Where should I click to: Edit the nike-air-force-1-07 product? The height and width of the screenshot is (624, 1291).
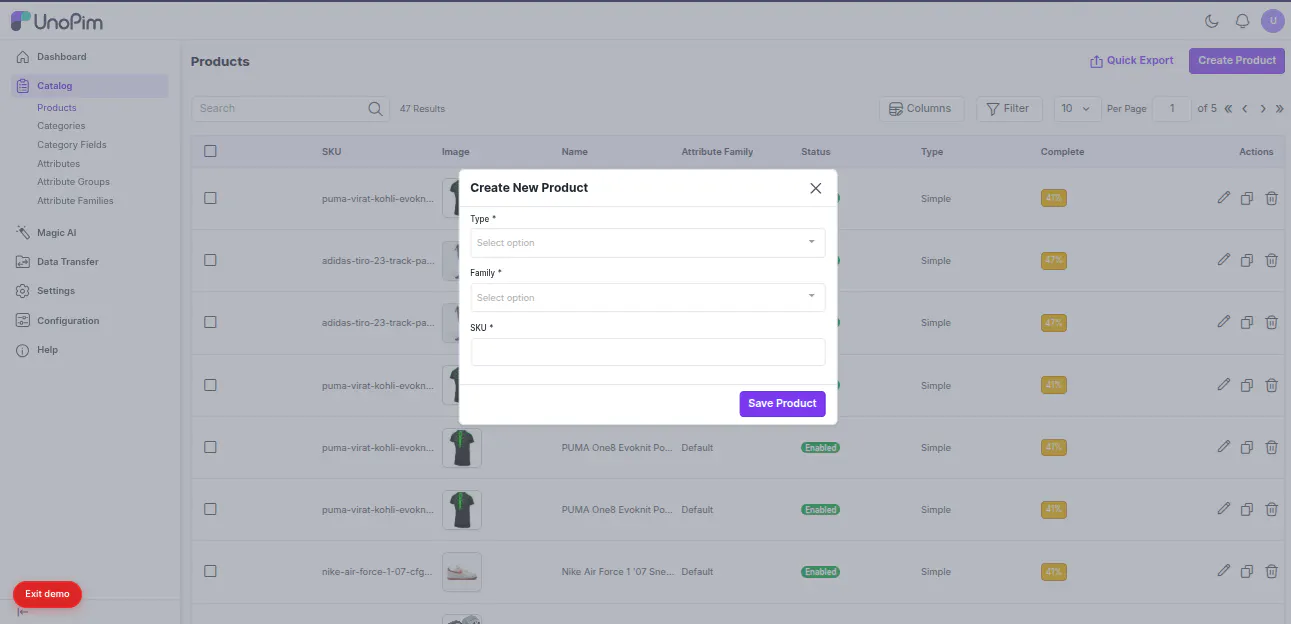click(1224, 571)
